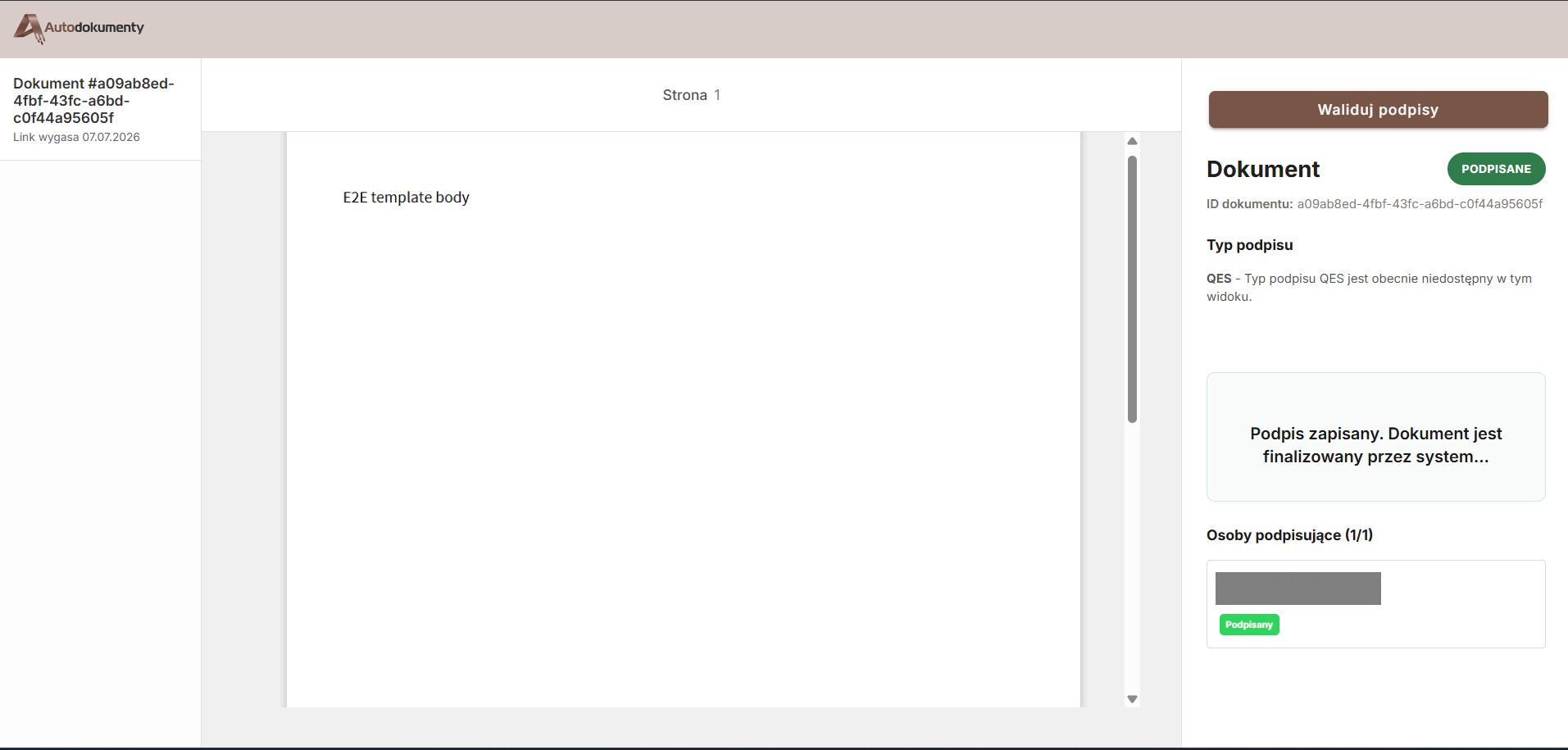Click the 'Dokument' panel heading
The image size is (1568, 750).
[x=1263, y=169]
